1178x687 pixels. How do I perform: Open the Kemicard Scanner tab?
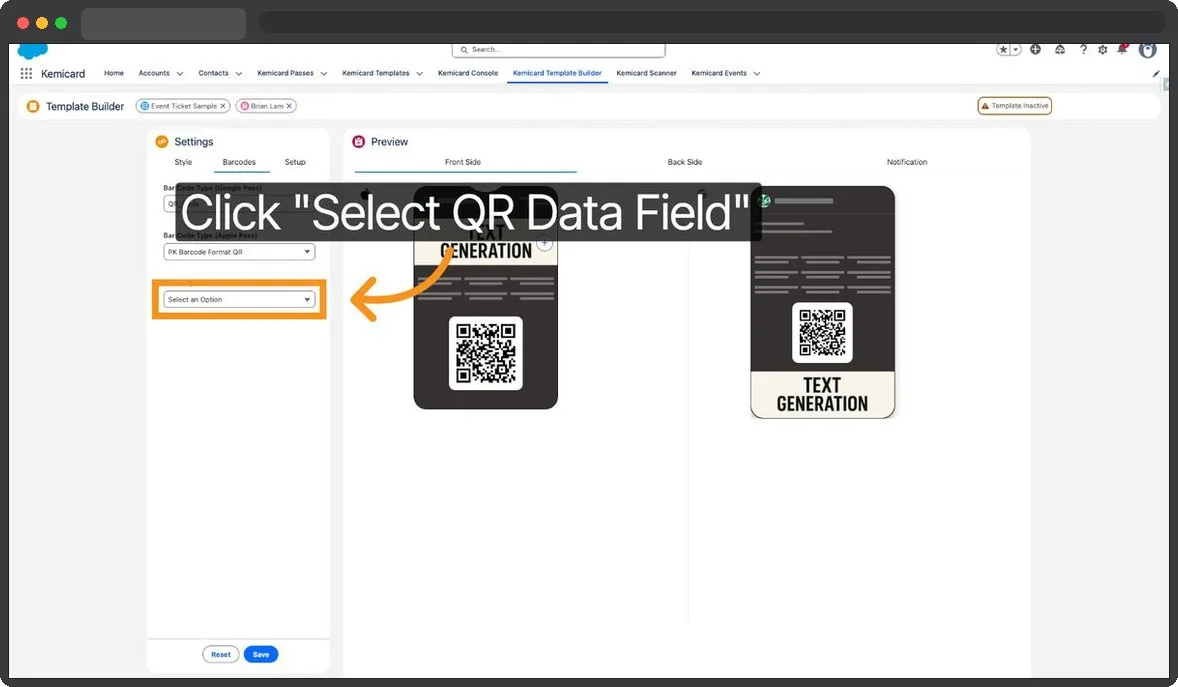pos(646,74)
